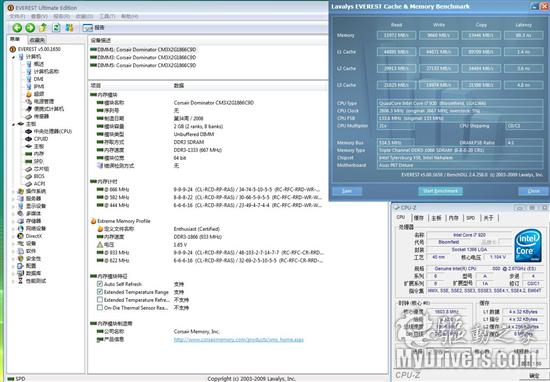Viewport: 550px width, 382px height.
Task: Open the 中央处理器(CPU) tree item
Action: click(53, 131)
